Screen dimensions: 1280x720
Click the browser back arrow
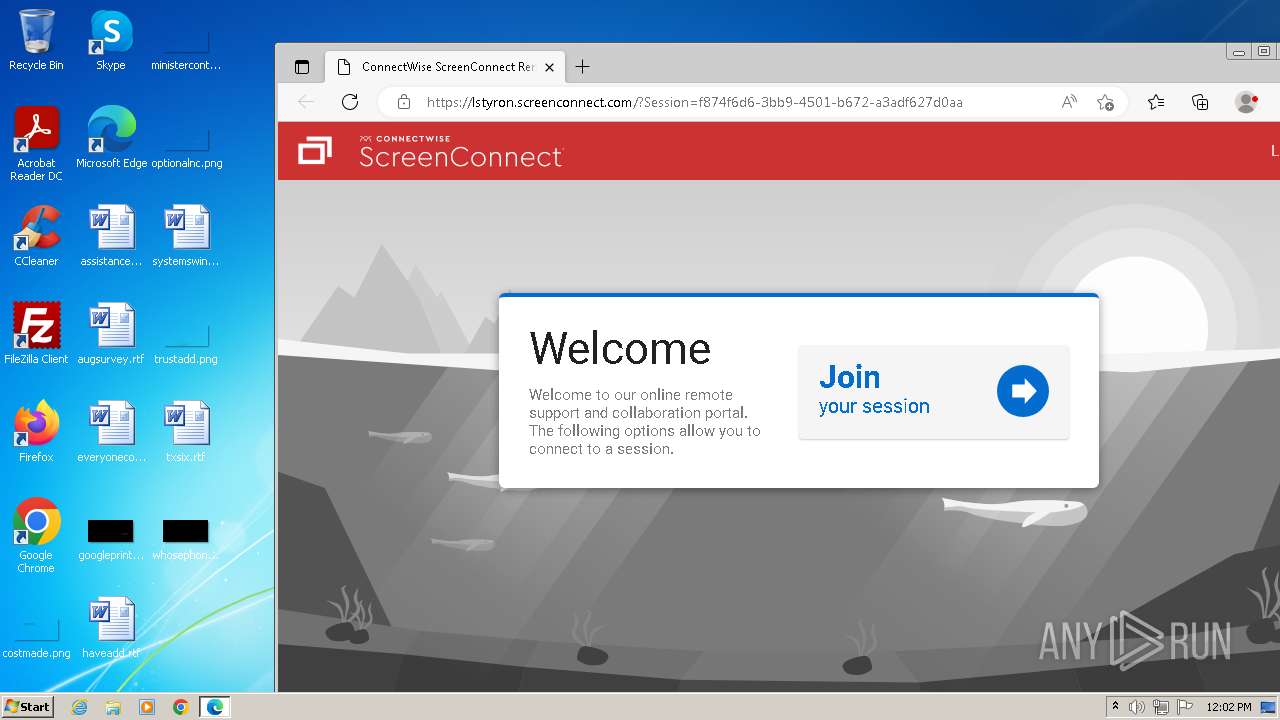(306, 102)
